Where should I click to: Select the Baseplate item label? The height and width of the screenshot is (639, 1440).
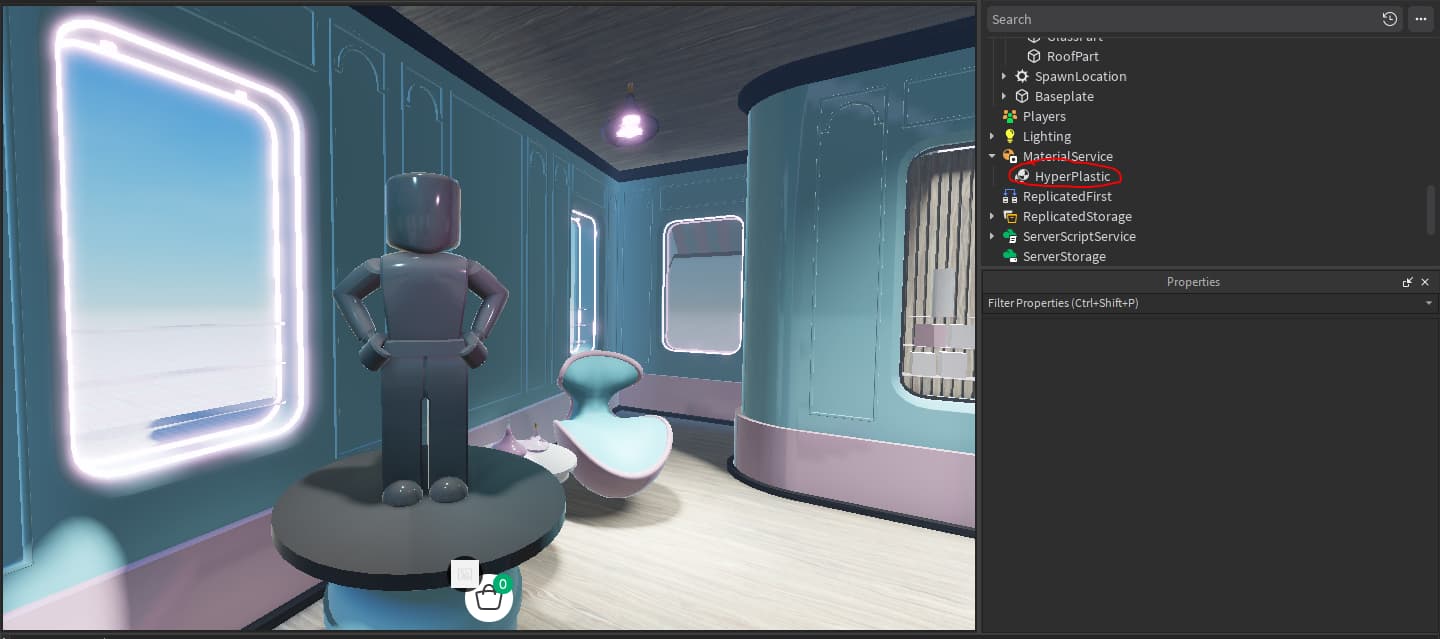1064,96
